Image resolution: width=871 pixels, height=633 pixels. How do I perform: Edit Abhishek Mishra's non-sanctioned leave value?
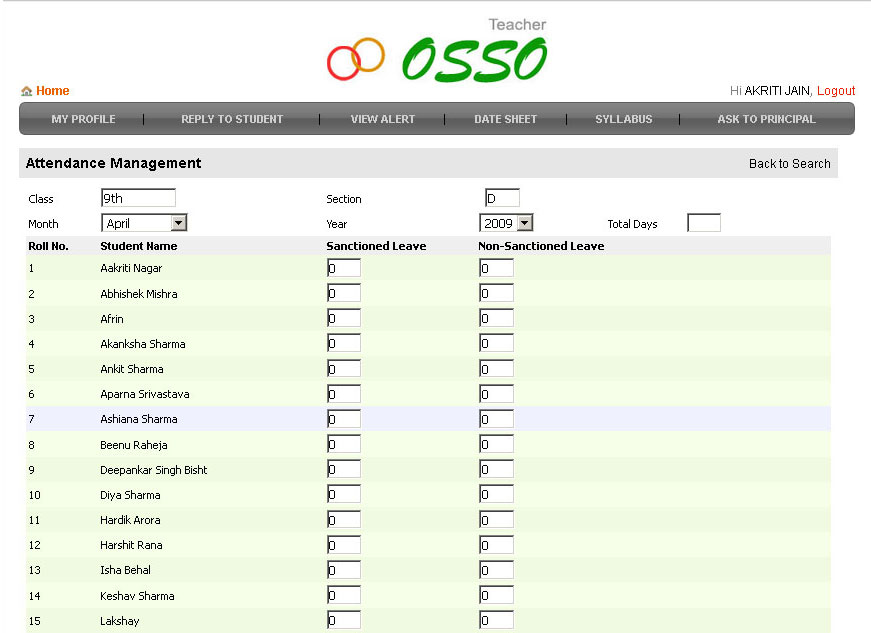coord(496,292)
